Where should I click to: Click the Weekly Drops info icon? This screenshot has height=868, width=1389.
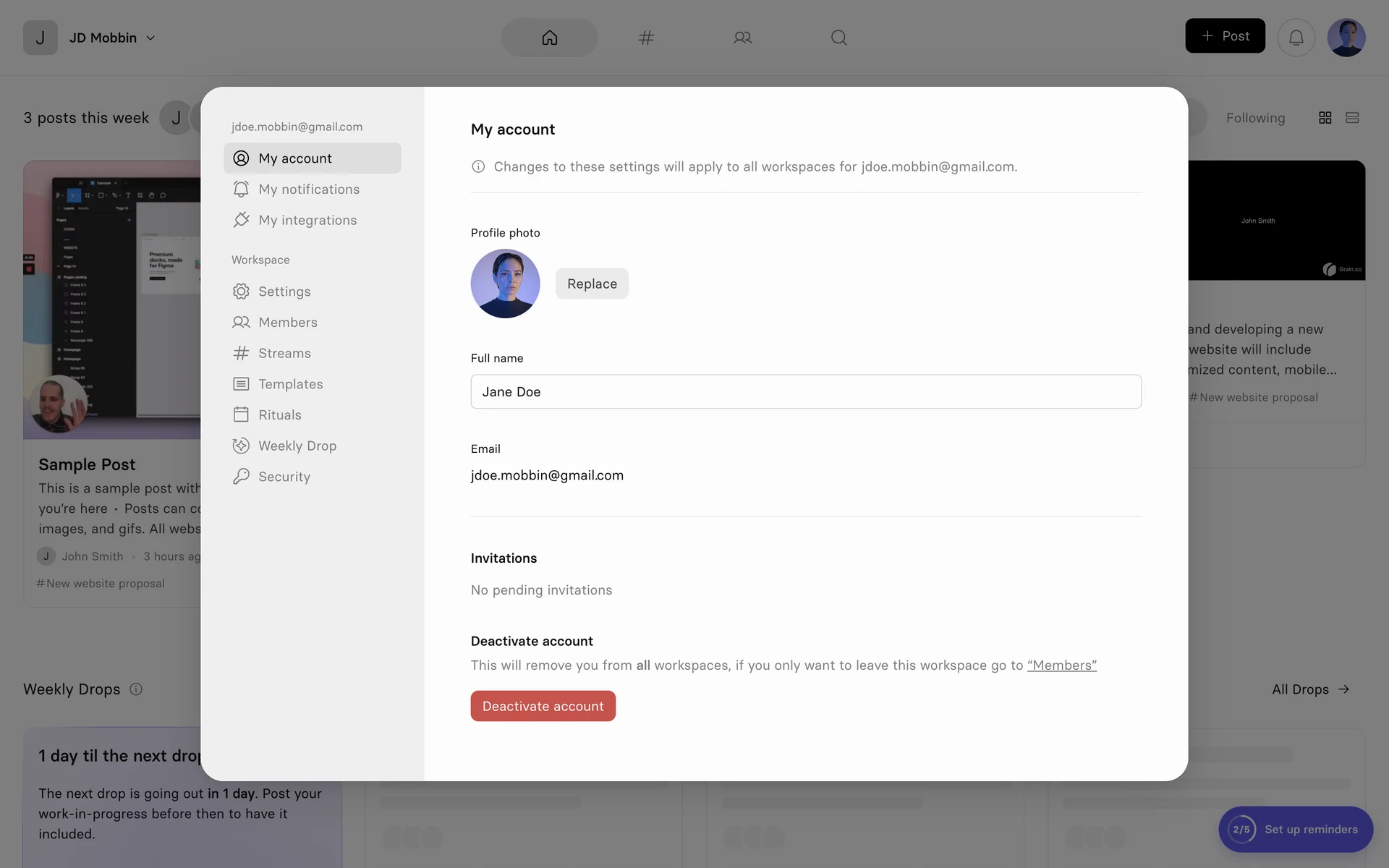coord(136,689)
